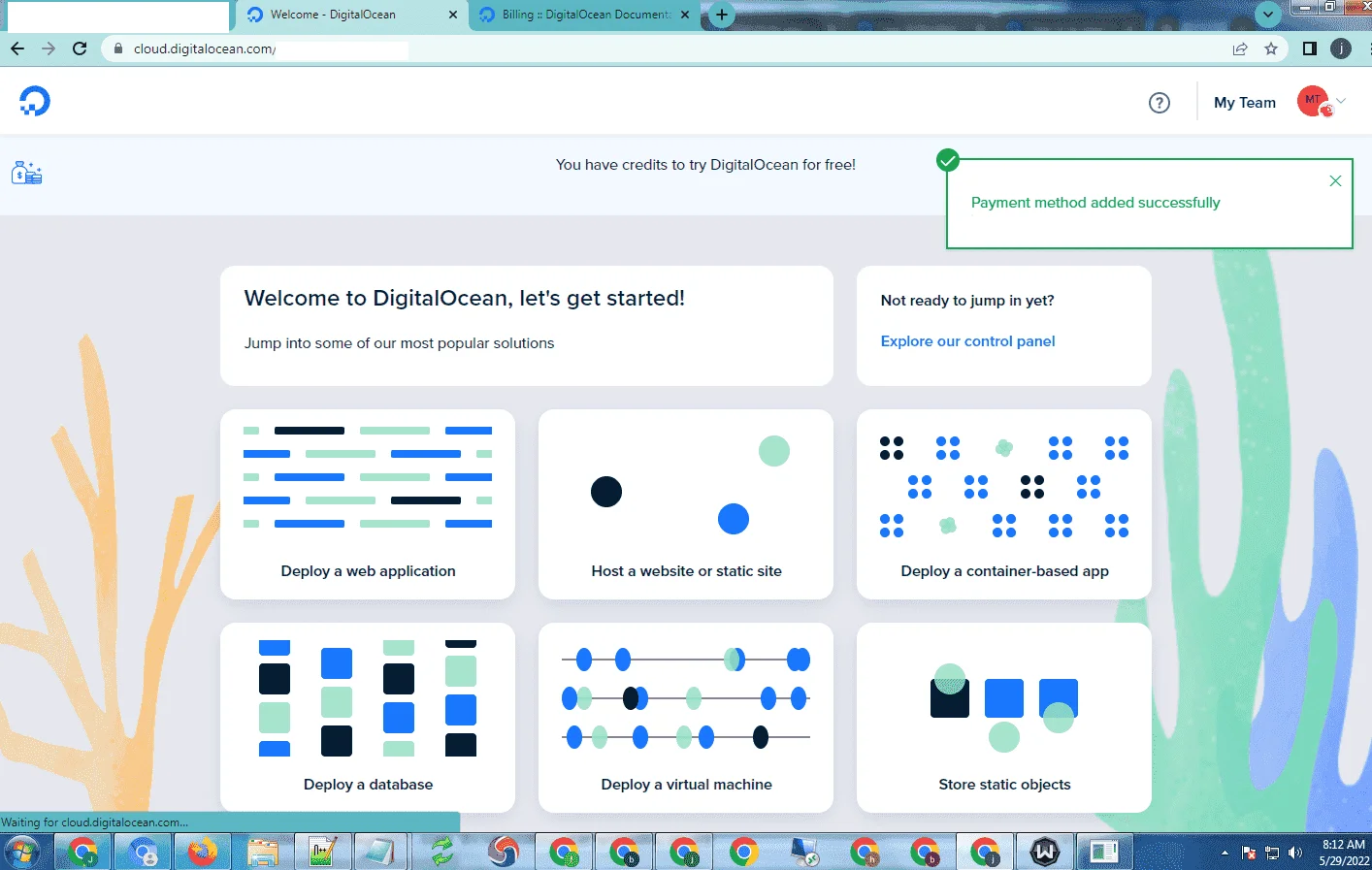Viewport: 1372px width, 870px height.
Task: Choose Deploy a container-based app card
Action: click(1004, 504)
